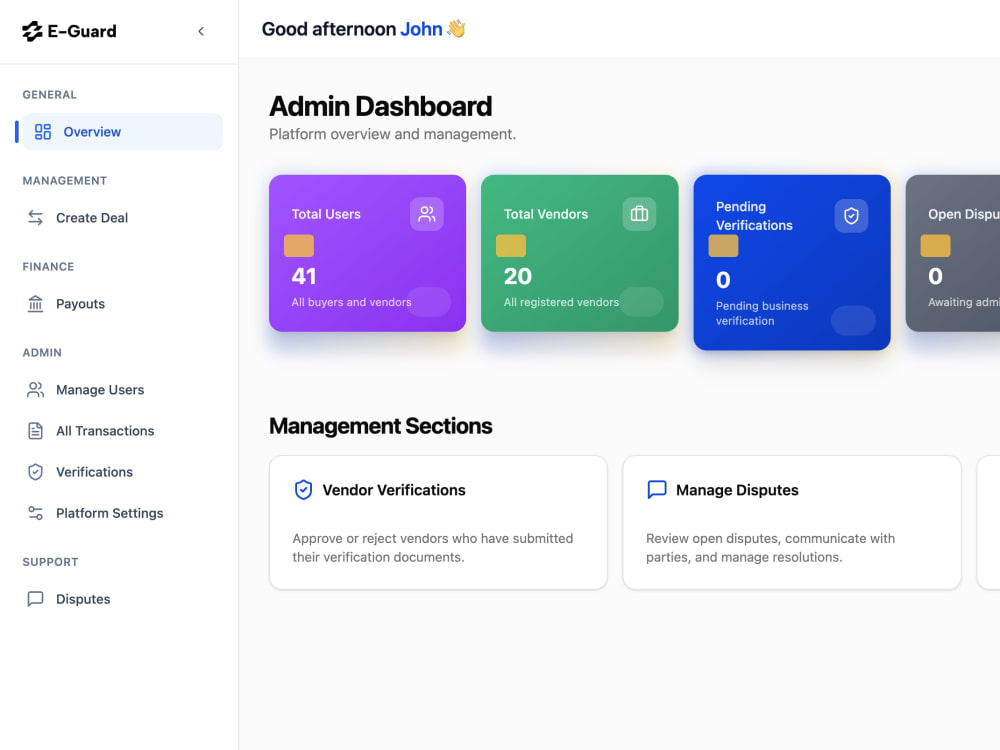Open the Overview menu item
The height and width of the screenshot is (750, 1000).
coord(123,132)
